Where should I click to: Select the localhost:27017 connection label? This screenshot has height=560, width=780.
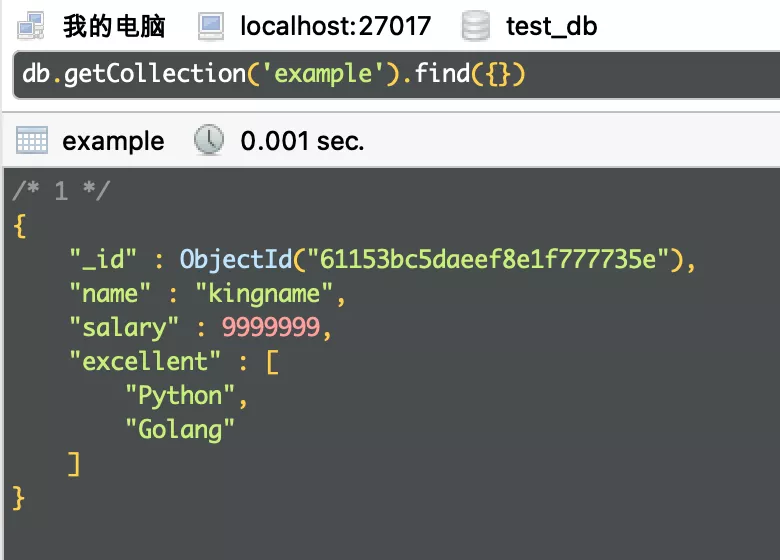(x=335, y=26)
